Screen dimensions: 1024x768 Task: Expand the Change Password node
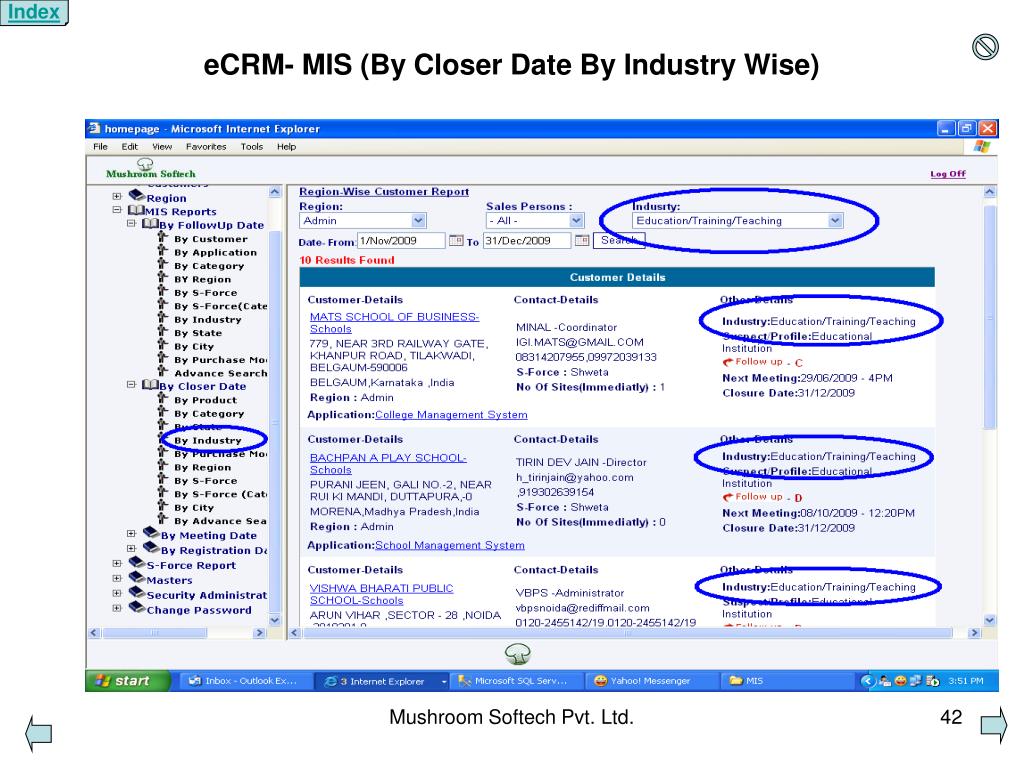pos(116,608)
